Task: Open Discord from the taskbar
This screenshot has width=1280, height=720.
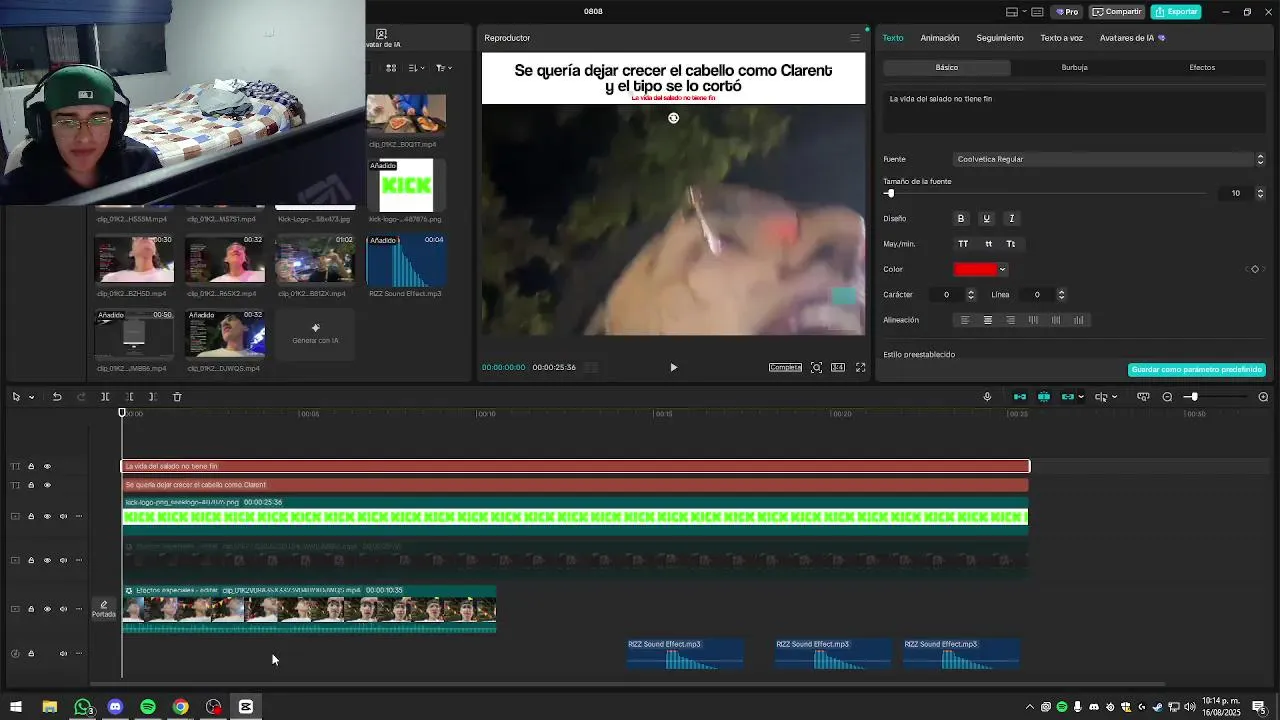Action: [115, 707]
